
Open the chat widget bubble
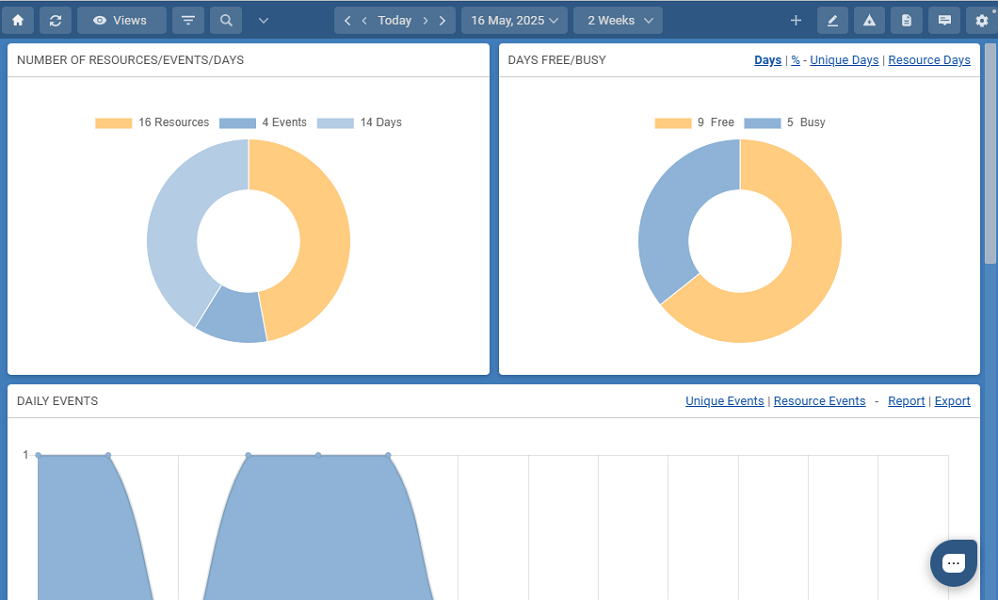pos(953,563)
